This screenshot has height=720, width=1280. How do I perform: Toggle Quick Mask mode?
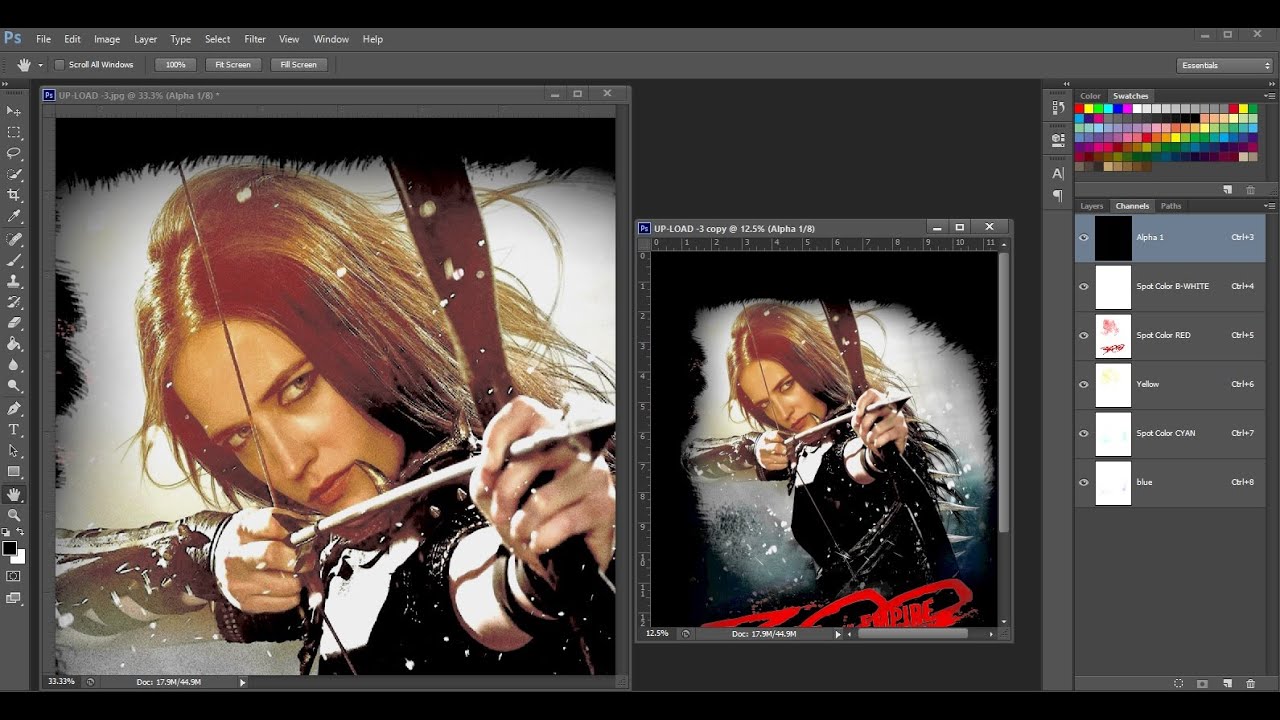(14, 576)
